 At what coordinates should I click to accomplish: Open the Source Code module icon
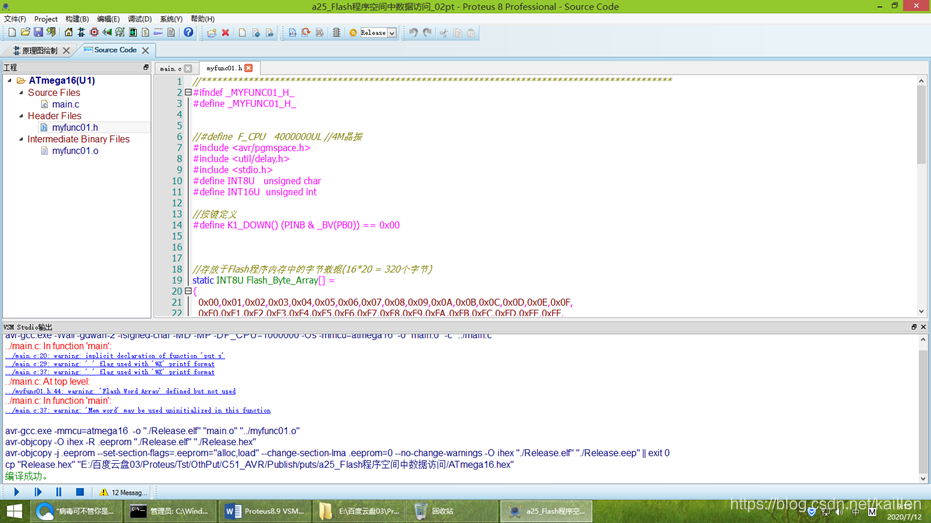click(158, 33)
